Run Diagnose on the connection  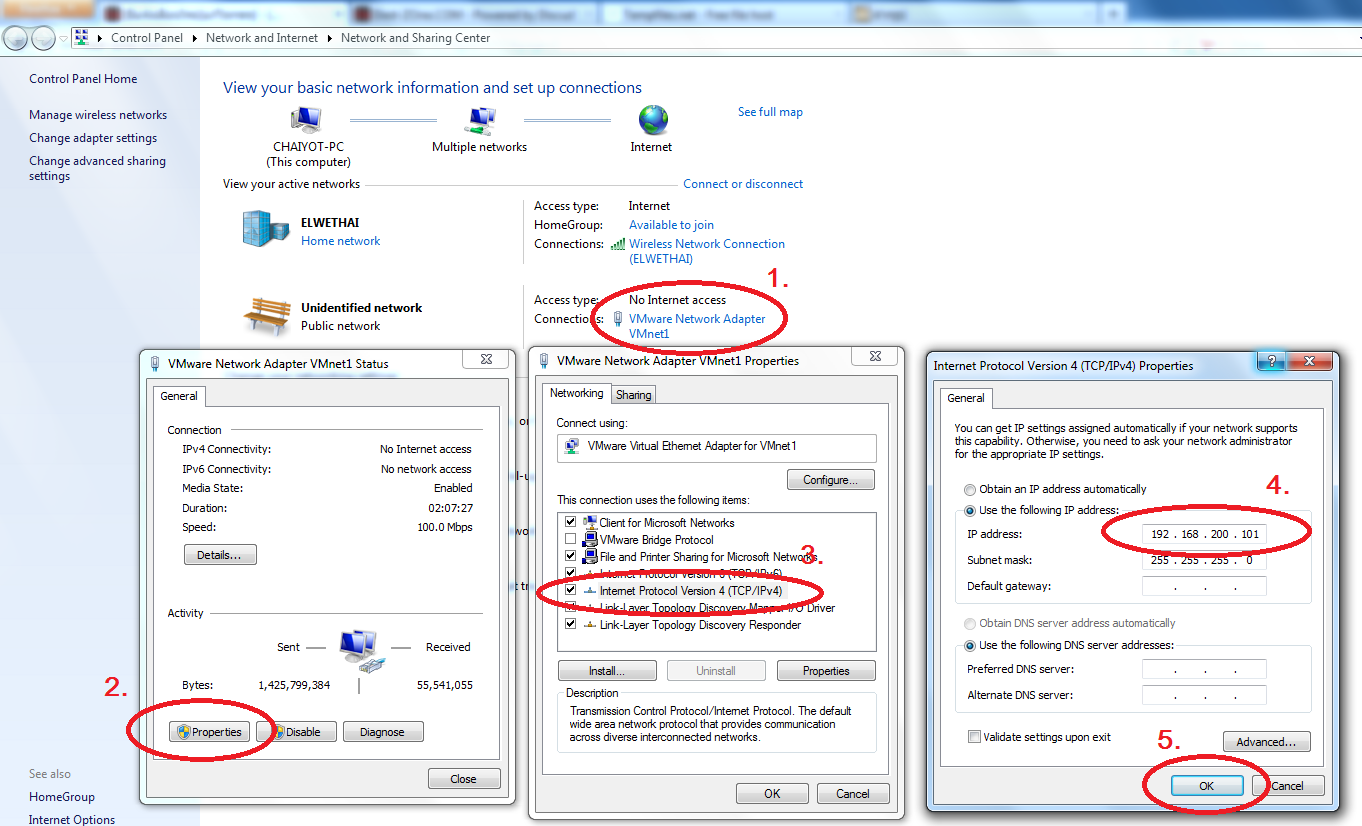point(383,732)
